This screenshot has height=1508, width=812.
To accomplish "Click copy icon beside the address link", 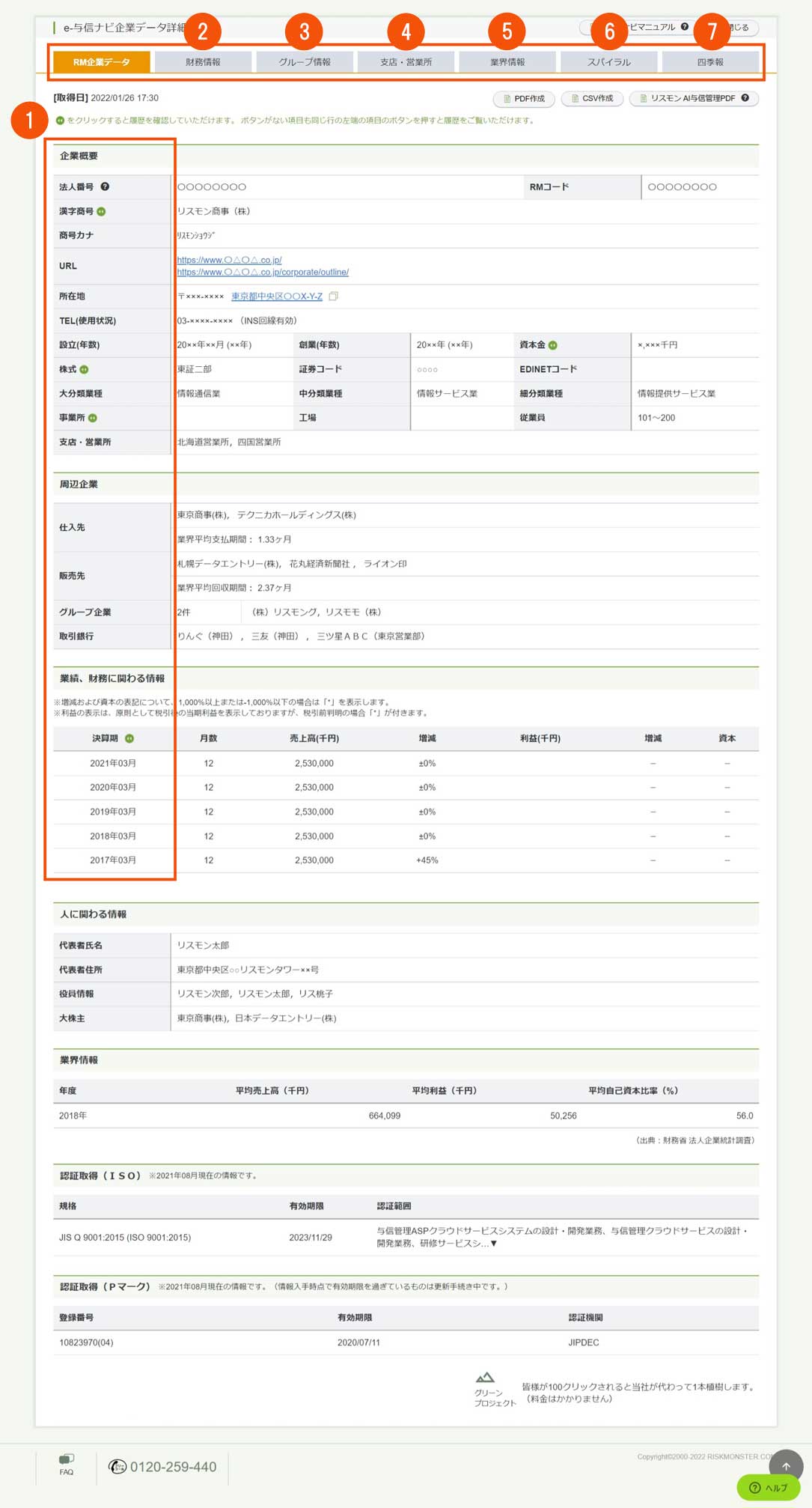I will pyautogui.click(x=334, y=297).
